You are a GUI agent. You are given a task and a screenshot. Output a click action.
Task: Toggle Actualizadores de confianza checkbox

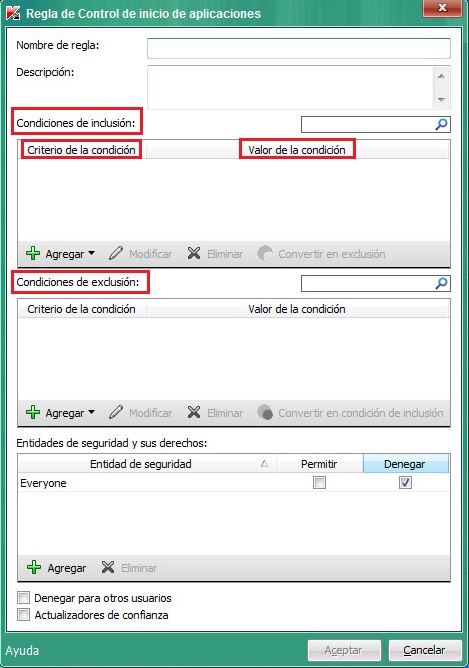(x=23, y=615)
